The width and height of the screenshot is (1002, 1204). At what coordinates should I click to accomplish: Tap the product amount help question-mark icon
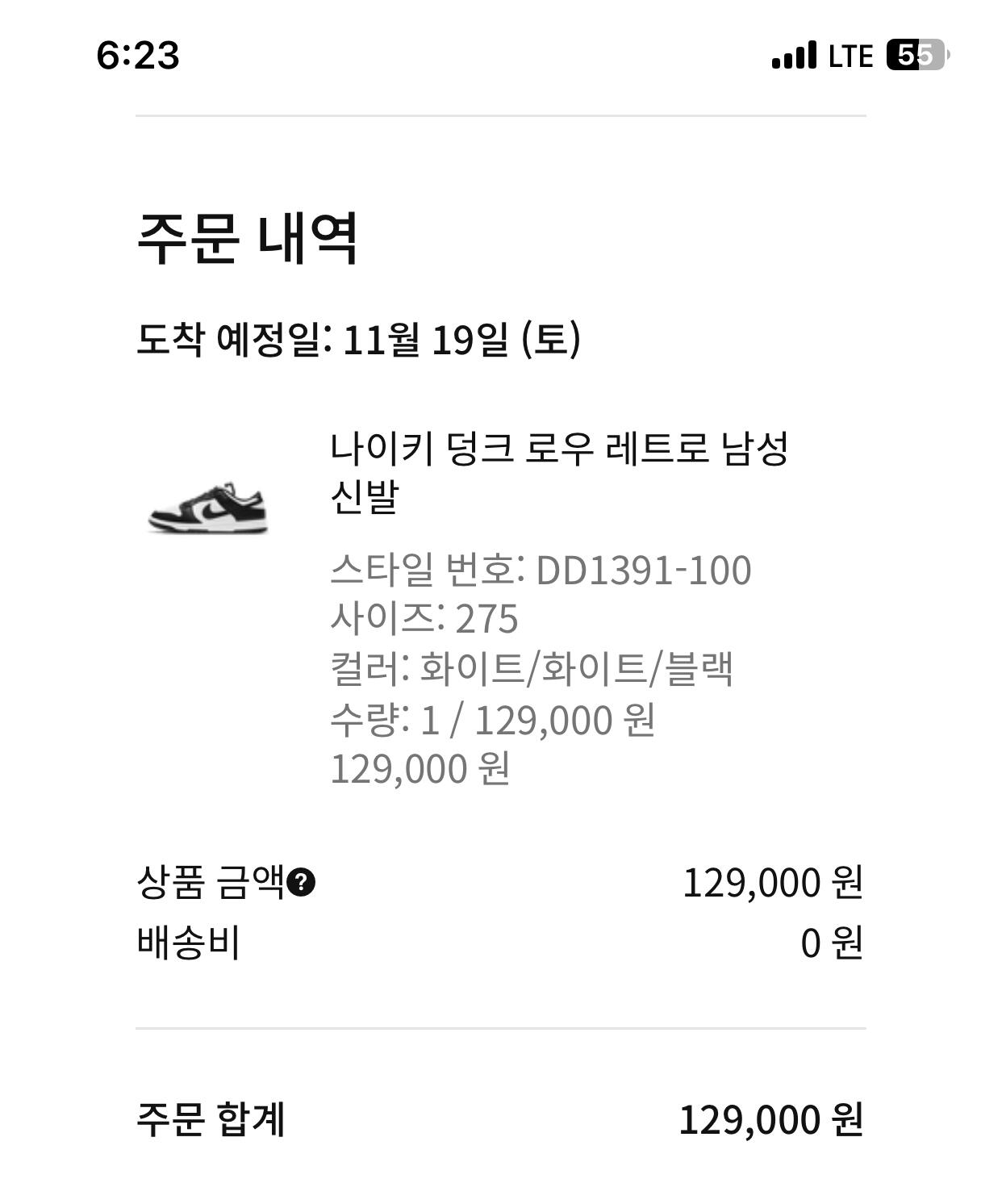point(301,883)
